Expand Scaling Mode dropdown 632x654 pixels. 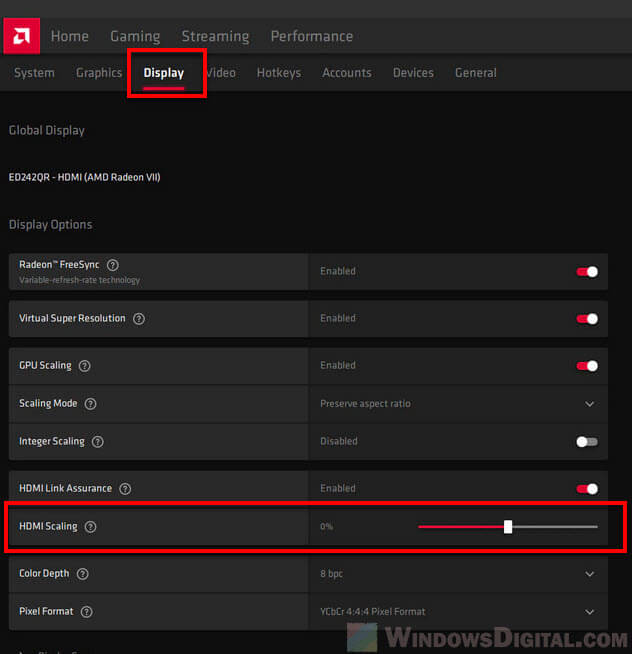click(x=589, y=404)
